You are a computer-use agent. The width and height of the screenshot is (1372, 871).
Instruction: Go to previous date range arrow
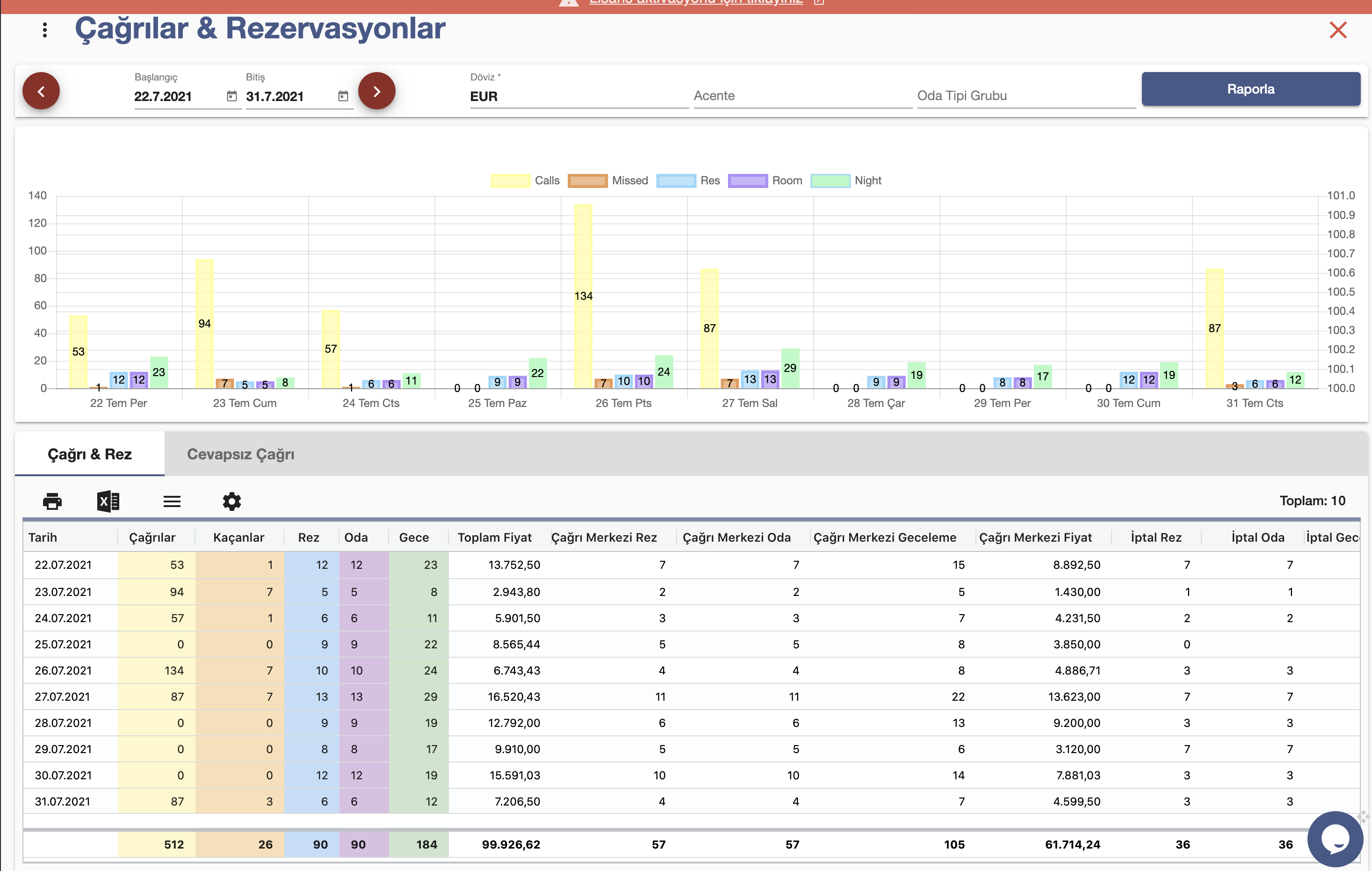[41, 91]
